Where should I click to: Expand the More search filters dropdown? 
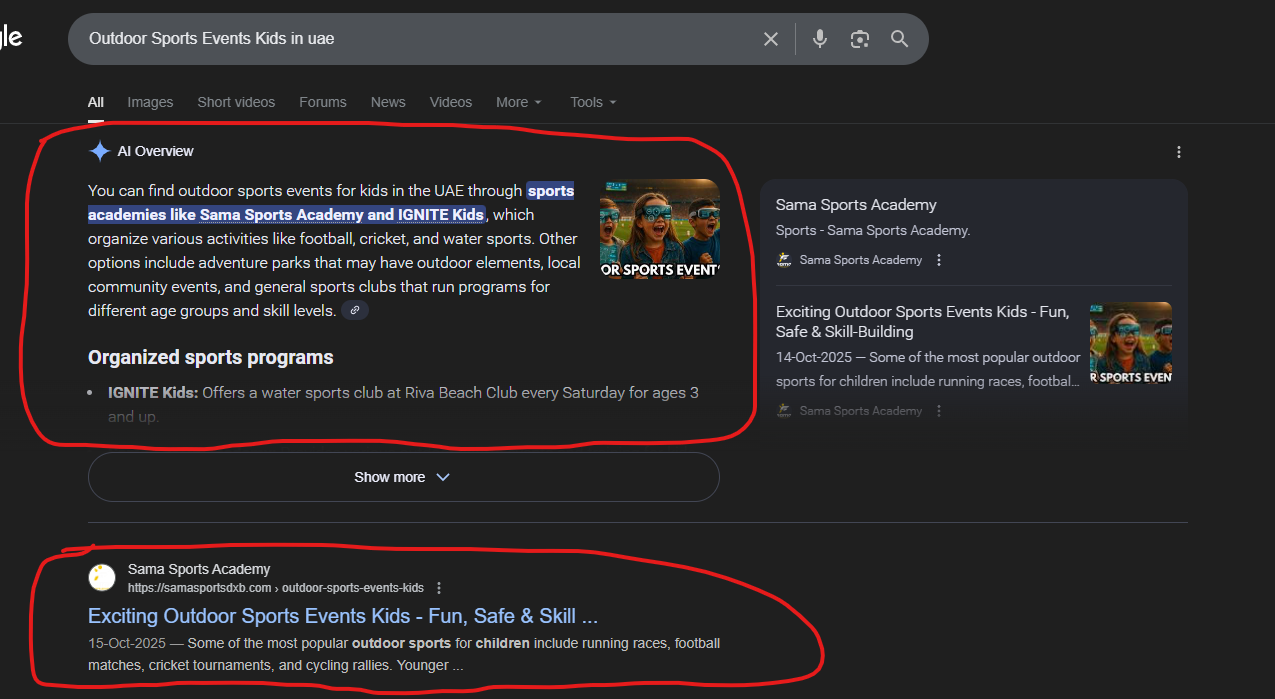(x=518, y=102)
